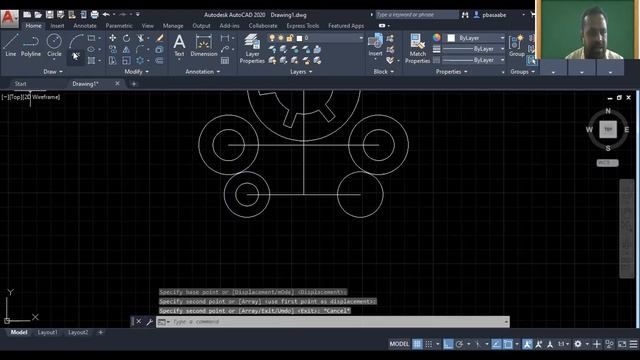Switch to the Start file tab
This screenshot has height=360, width=640.
tap(20, 84)
